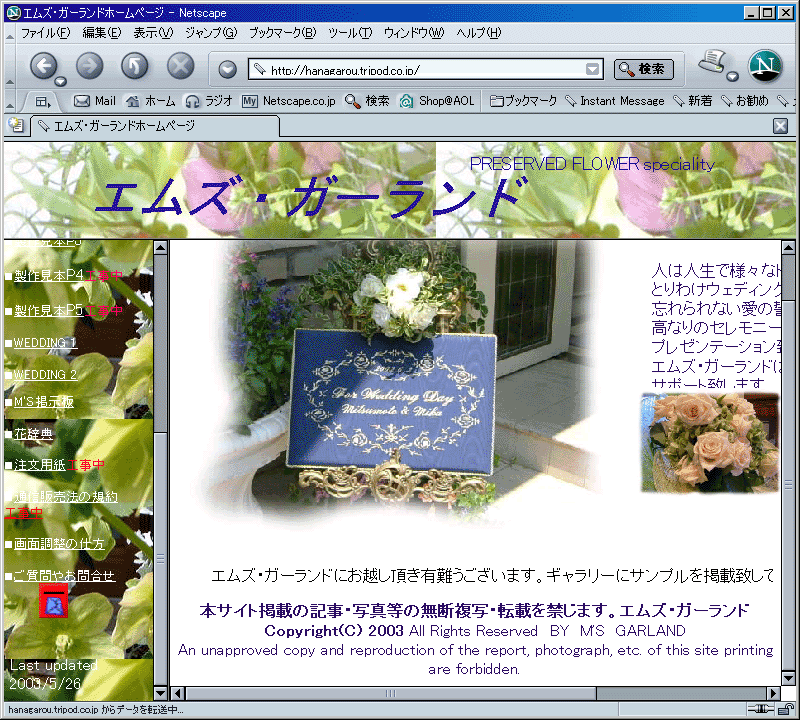Screen dimensions: 800x720
Task: Click the horizontal scrollbar's left arrow
Action: tap(178, 693)
